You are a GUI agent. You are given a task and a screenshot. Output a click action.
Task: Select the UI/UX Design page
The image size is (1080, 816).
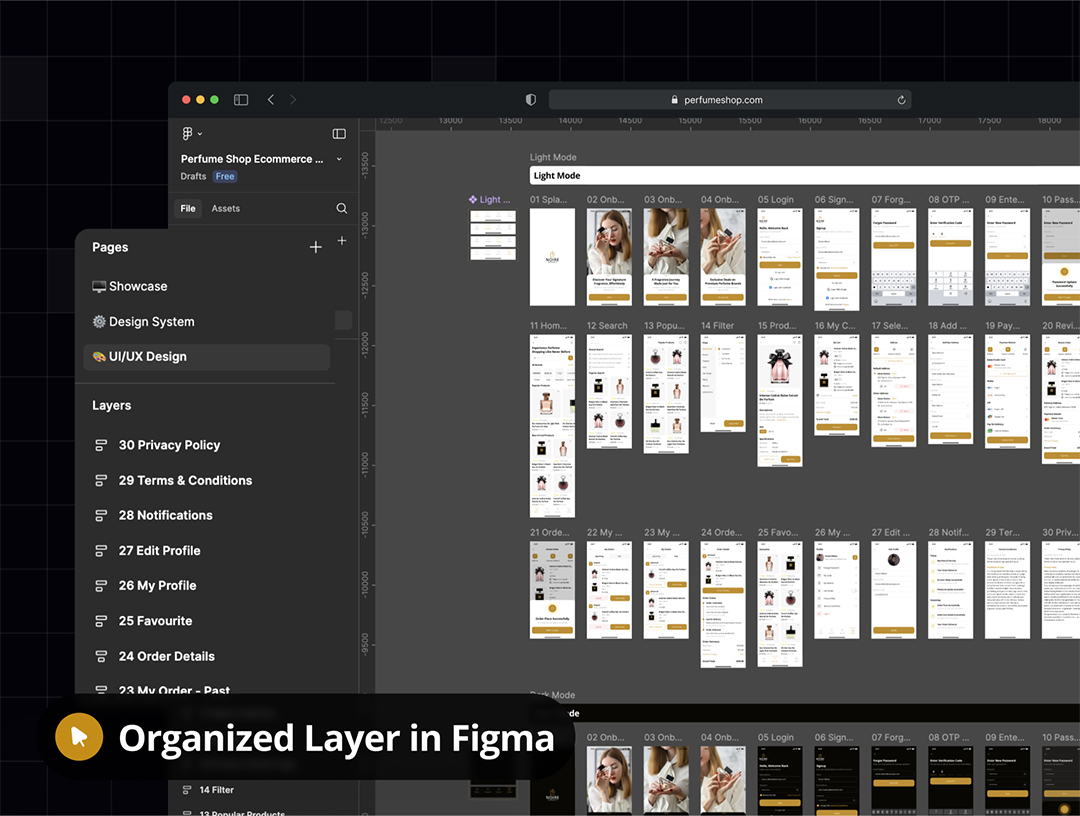pyautogui.click(x=147, y=357)
